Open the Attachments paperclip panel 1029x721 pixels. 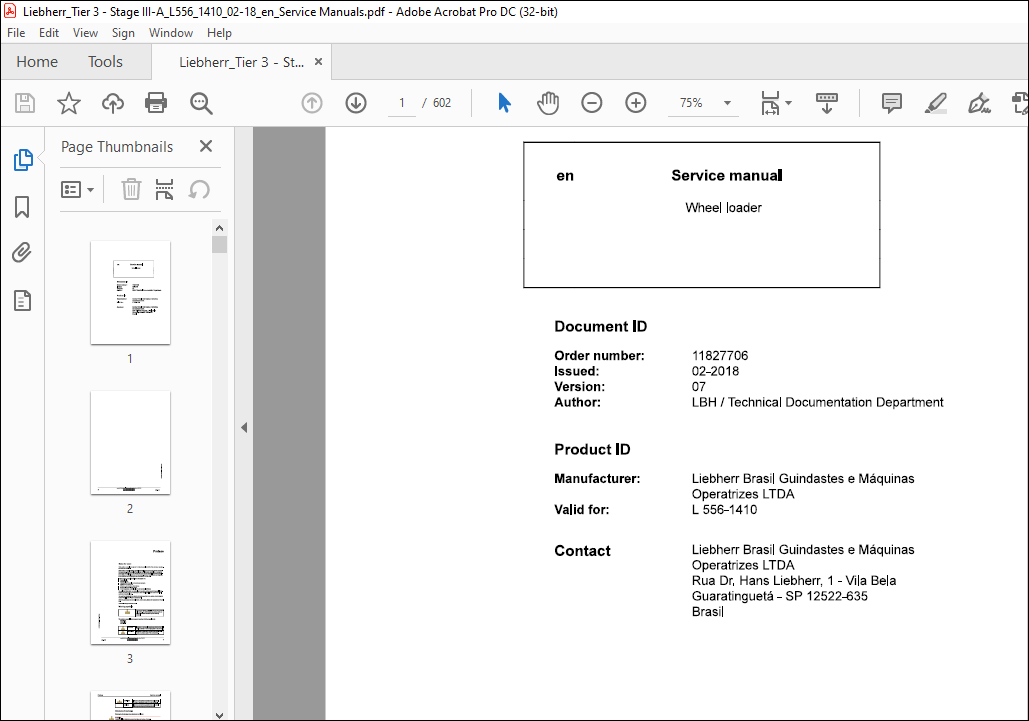tap(22, 253)
